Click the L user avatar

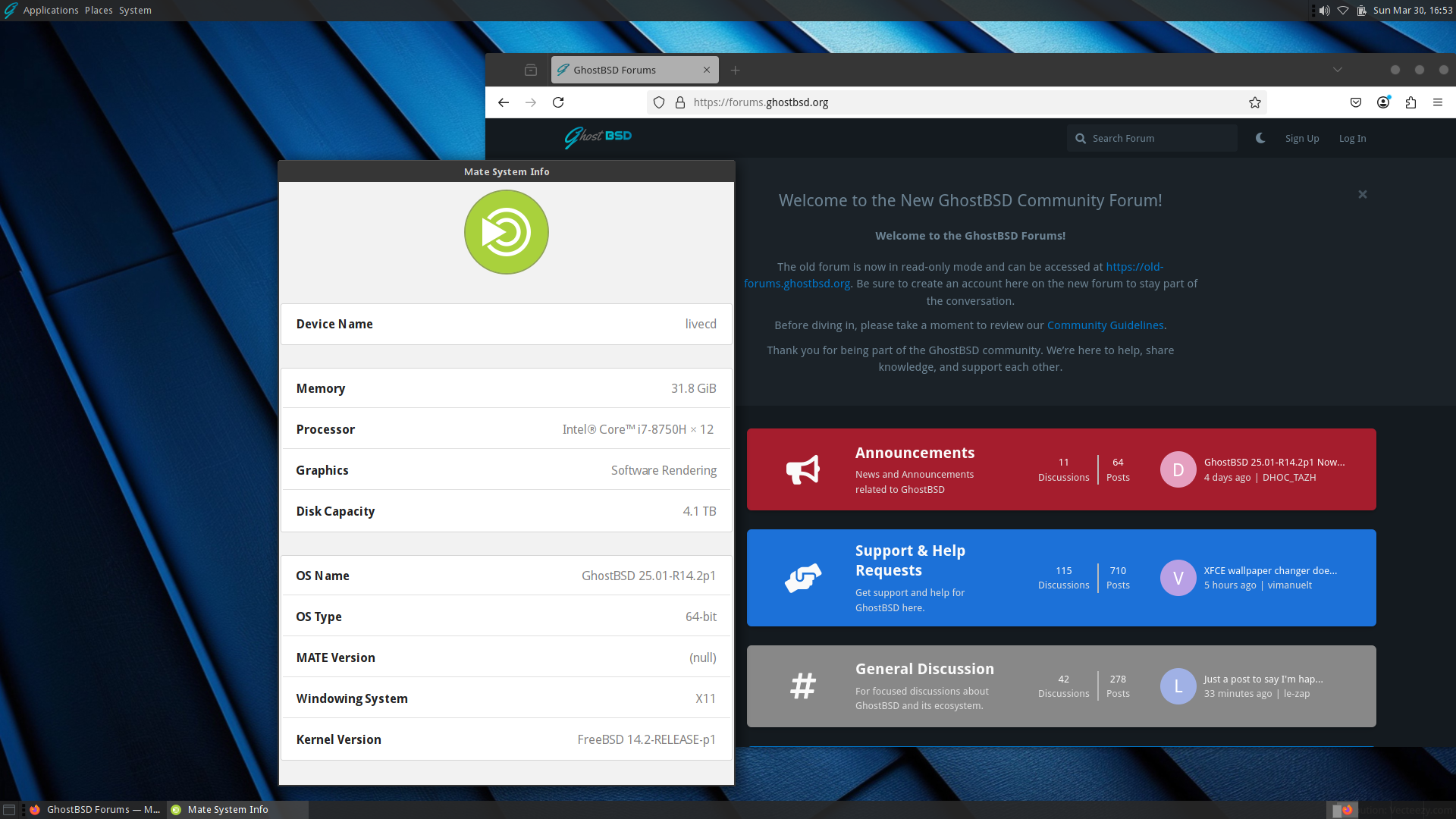click(1178, 686)
